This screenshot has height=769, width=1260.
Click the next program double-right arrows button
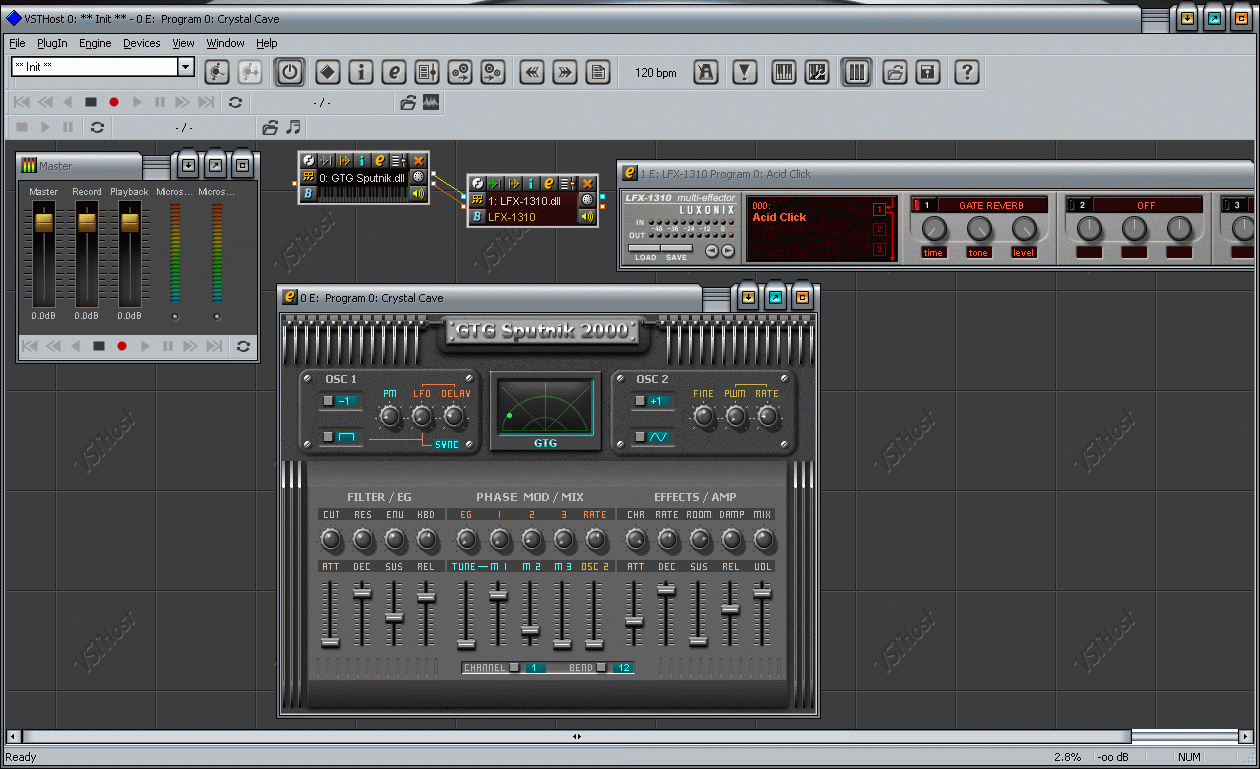click(565, 72)
